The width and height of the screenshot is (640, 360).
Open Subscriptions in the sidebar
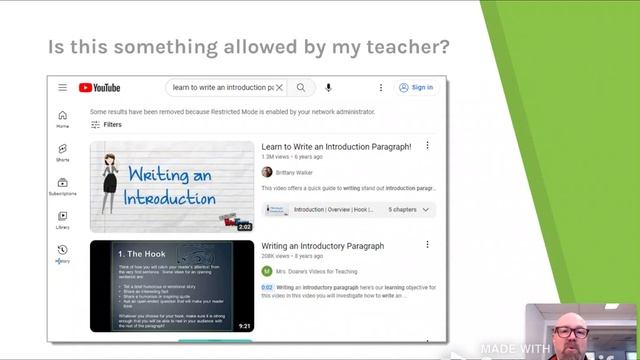tap(62, 187)
